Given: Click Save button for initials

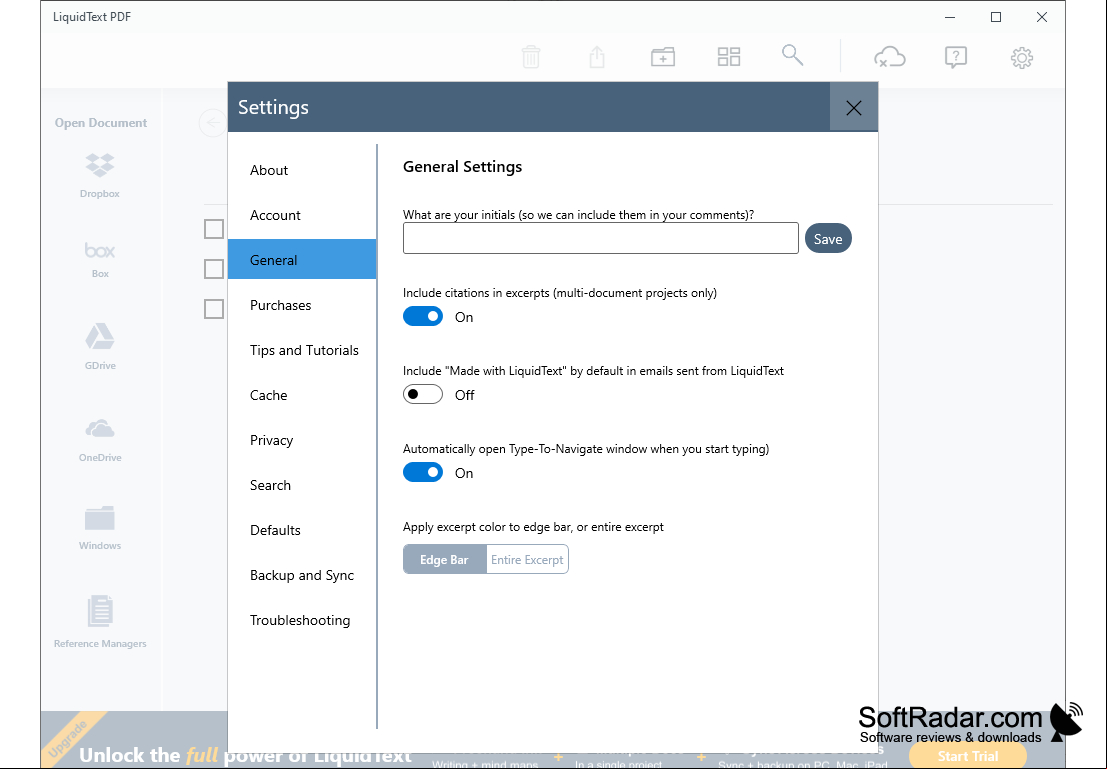Looking at the screenshot, I should click(828, 239).
